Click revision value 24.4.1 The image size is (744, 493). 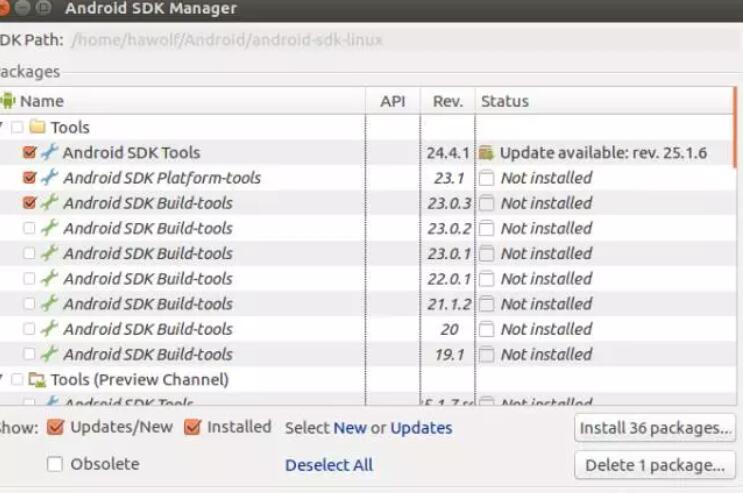coord(447,152)
